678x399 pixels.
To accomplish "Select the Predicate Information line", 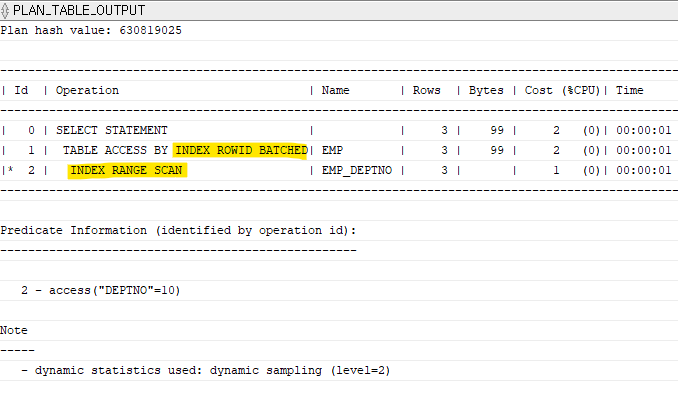I will tap(339, 230).
